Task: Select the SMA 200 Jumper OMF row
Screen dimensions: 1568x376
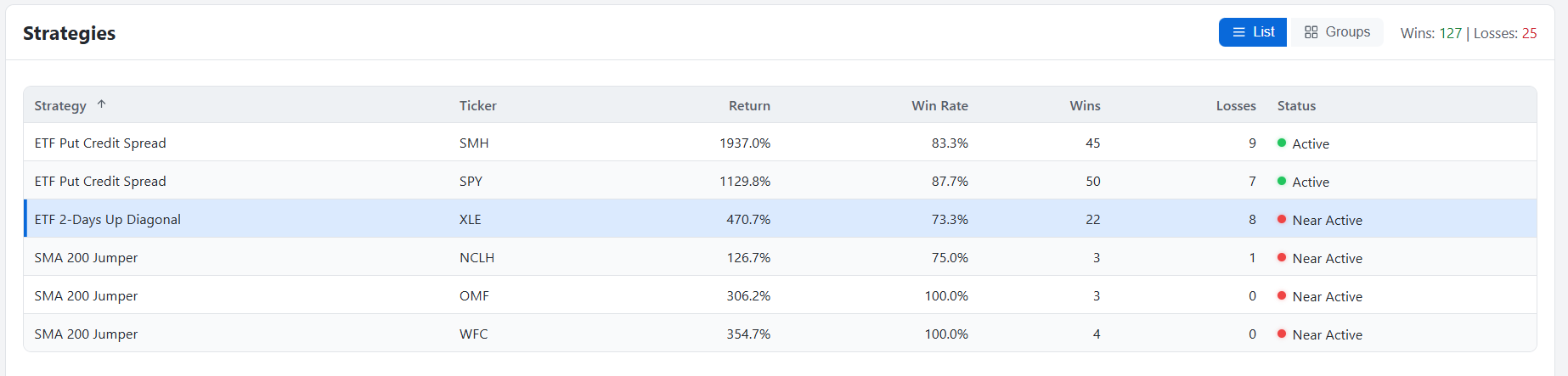Action: (x=780, y=295)
